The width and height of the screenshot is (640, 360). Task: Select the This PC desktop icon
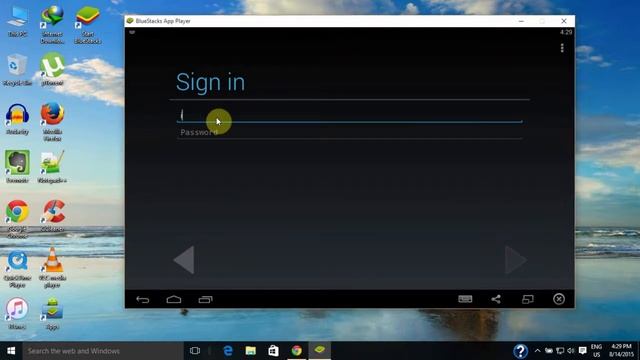tap(18, 22)
